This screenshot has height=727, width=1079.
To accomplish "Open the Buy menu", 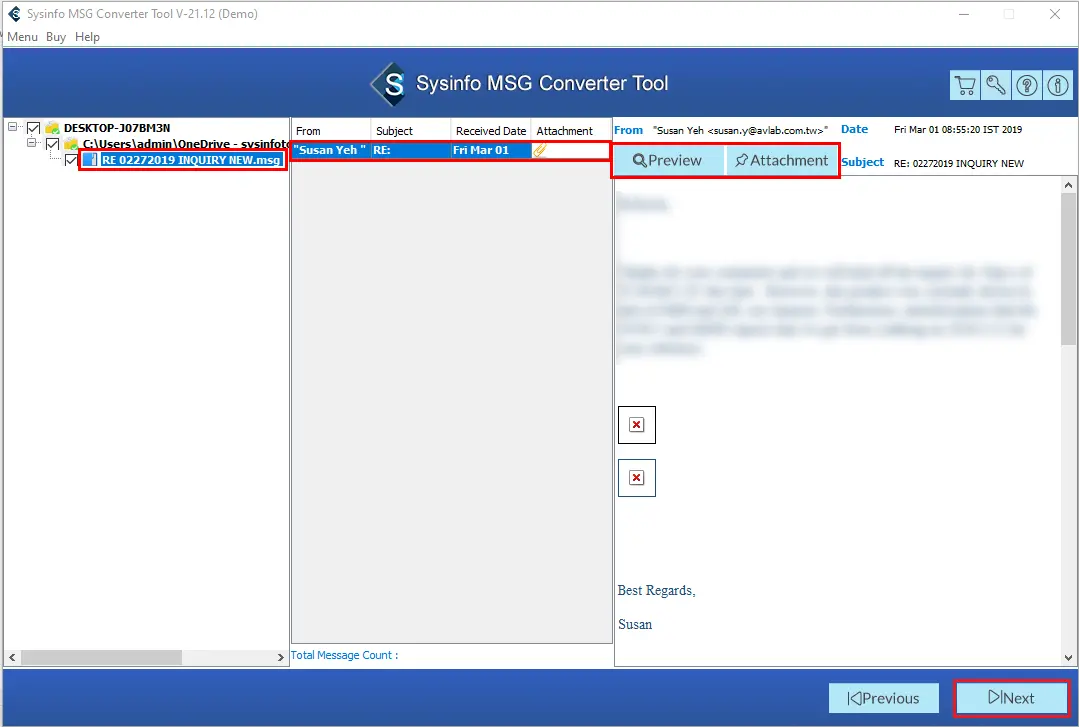I will coord(56,36).
